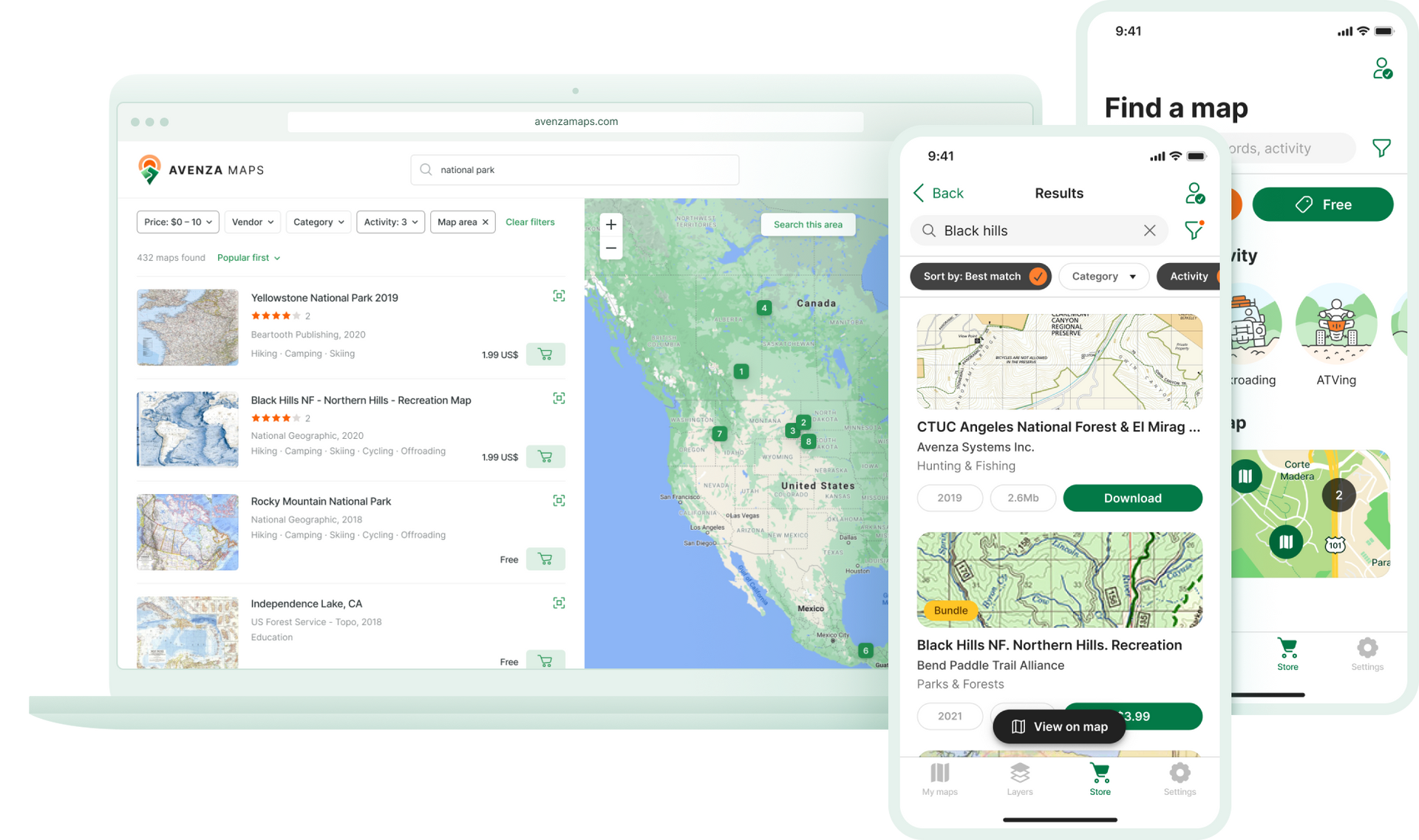Switch to the Layers tab
The height and width of the screenshot is (840, 1419).
point(1019,779)
